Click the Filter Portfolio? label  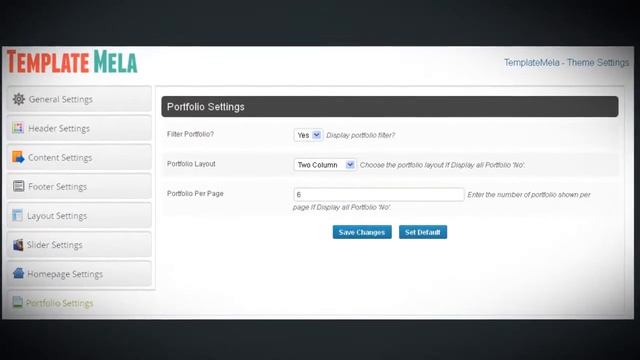coord(190,134)
